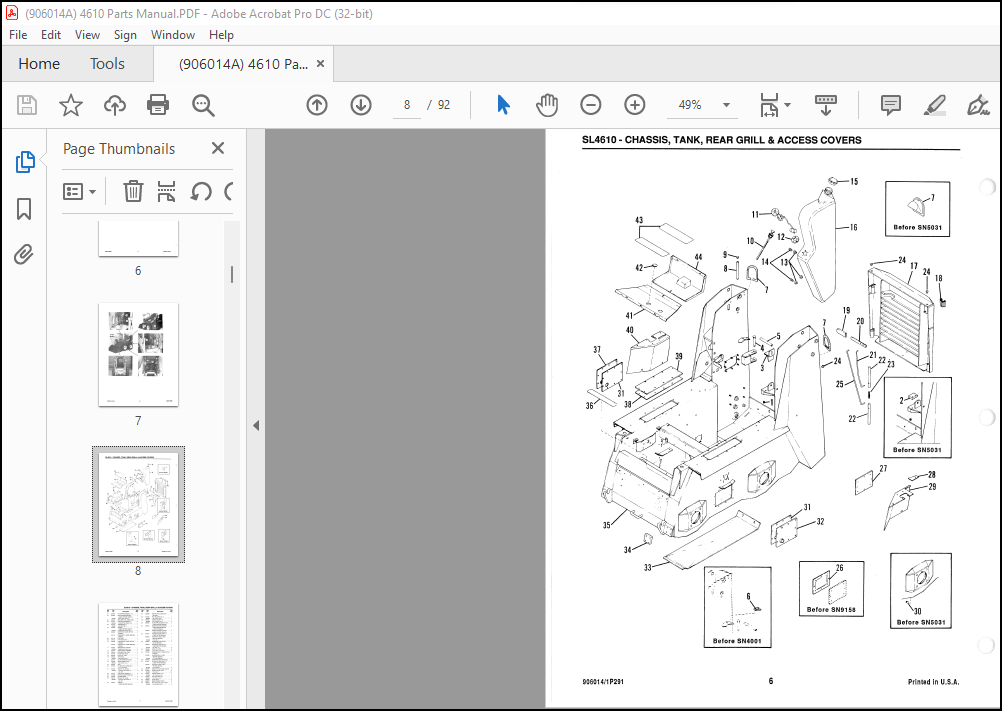Select the page 6 thumbnail
Image resolution: width=1002 pixels, height=711 pixels.
click(x=138, y=238)
